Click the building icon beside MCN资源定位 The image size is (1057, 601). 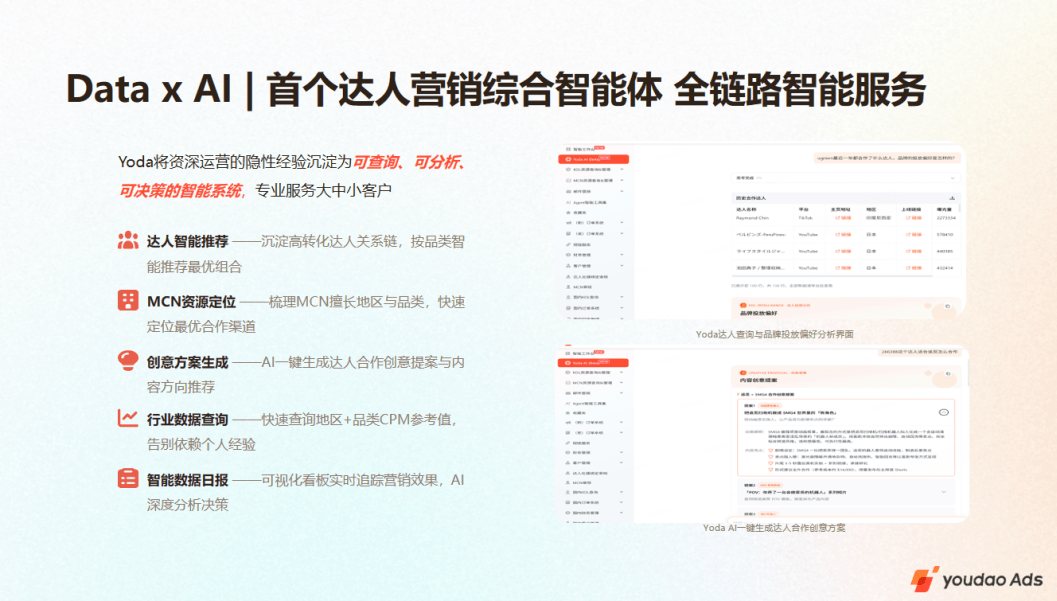(x=127, y=300)
